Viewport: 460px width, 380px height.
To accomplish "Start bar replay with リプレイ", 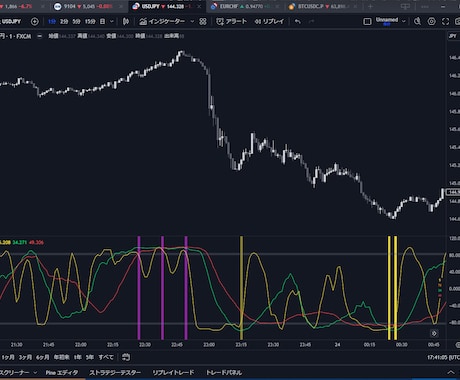I will click(269, 22).
